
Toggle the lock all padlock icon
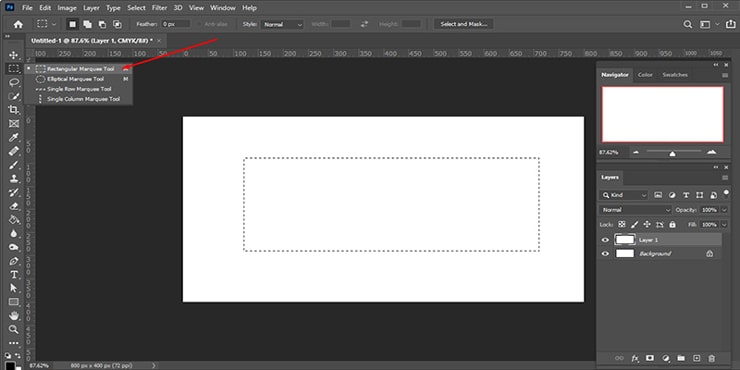(x=673, y=225)
